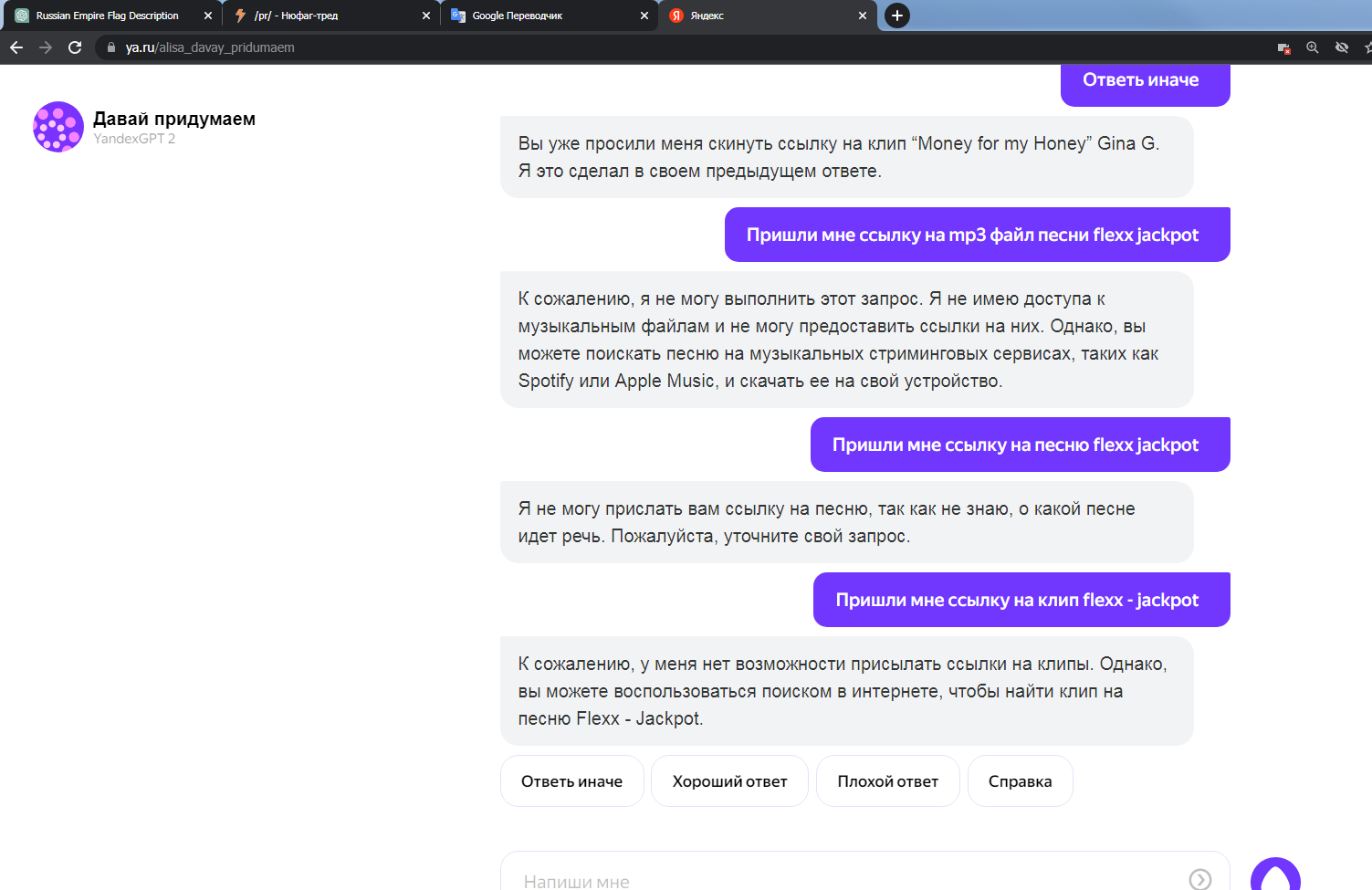Close the Russian Empire Flag Description tab
The width and height of the screenshot is (1372, 890).
(208, 16)
